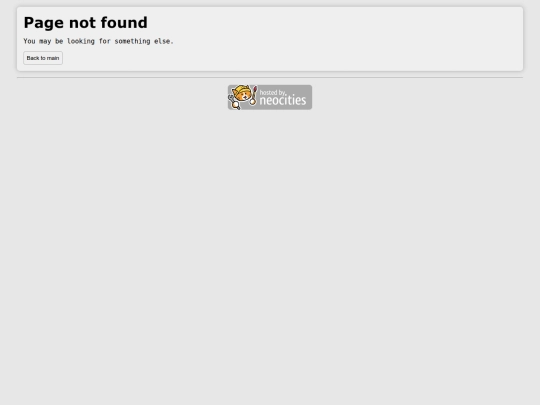Visit Neocities through the footer badge
This screenshot has width=540, height=405.
click(270, 97)
